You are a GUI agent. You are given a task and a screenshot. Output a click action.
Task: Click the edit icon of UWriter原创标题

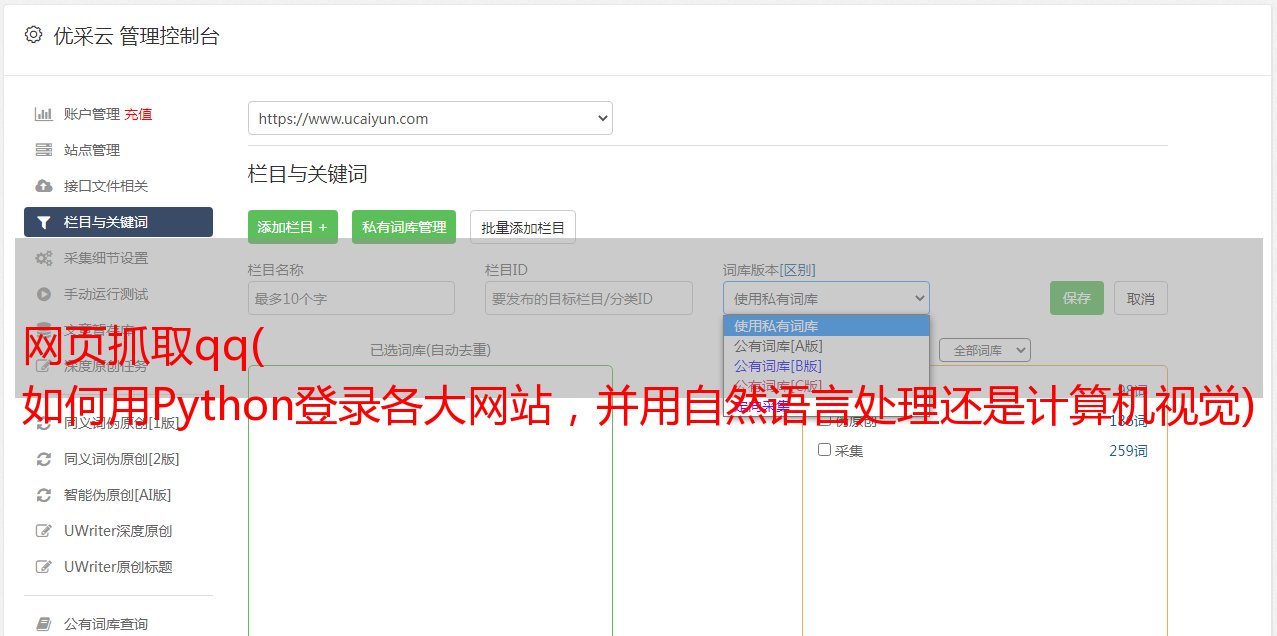43,567
